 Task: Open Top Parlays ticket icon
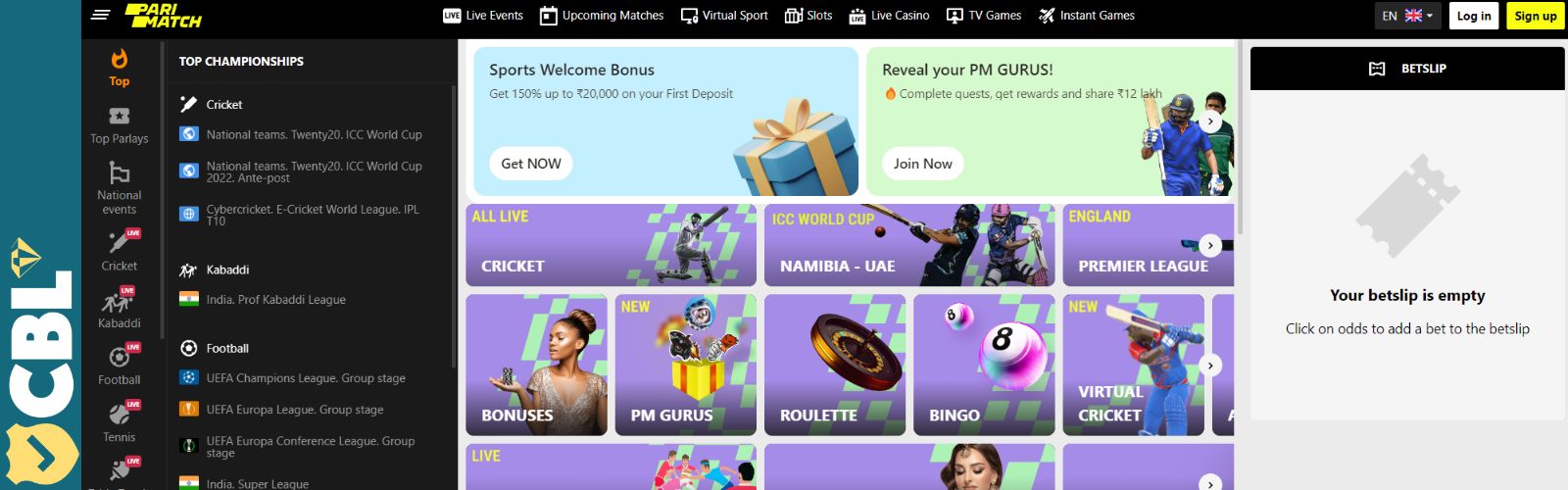120,117
